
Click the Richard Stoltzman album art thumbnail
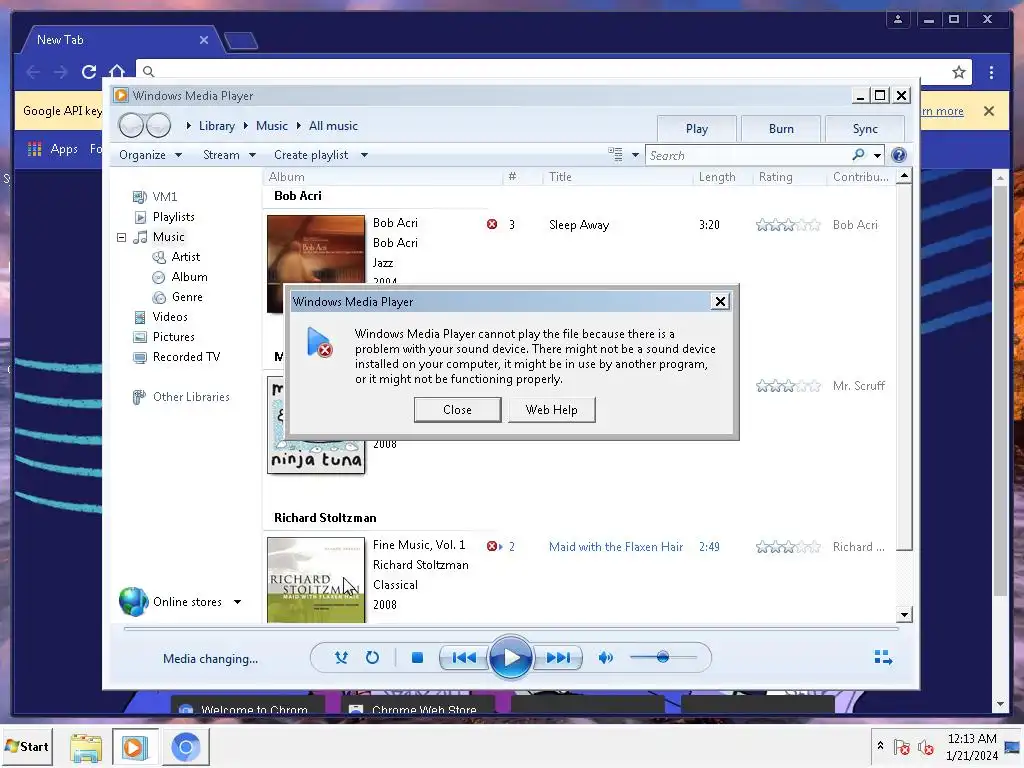(316, 580)
